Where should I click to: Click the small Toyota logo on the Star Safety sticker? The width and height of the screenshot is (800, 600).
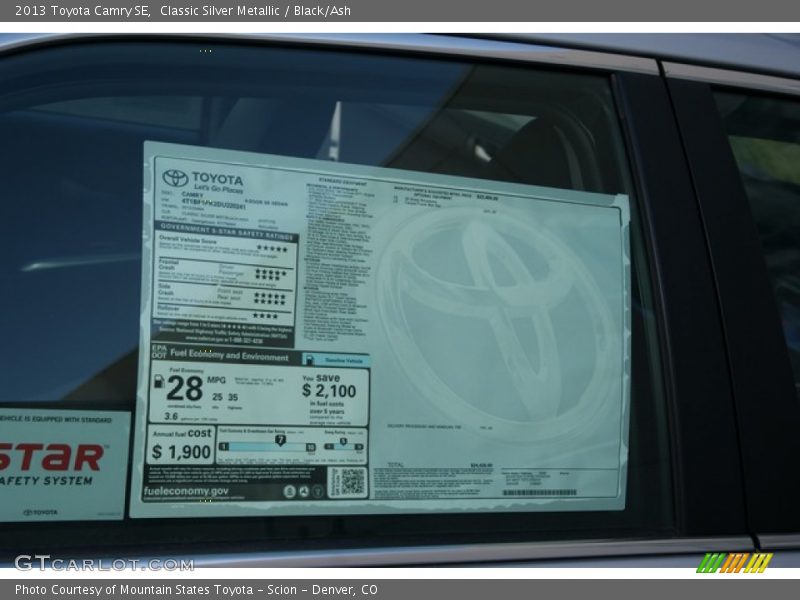point(40,512)
